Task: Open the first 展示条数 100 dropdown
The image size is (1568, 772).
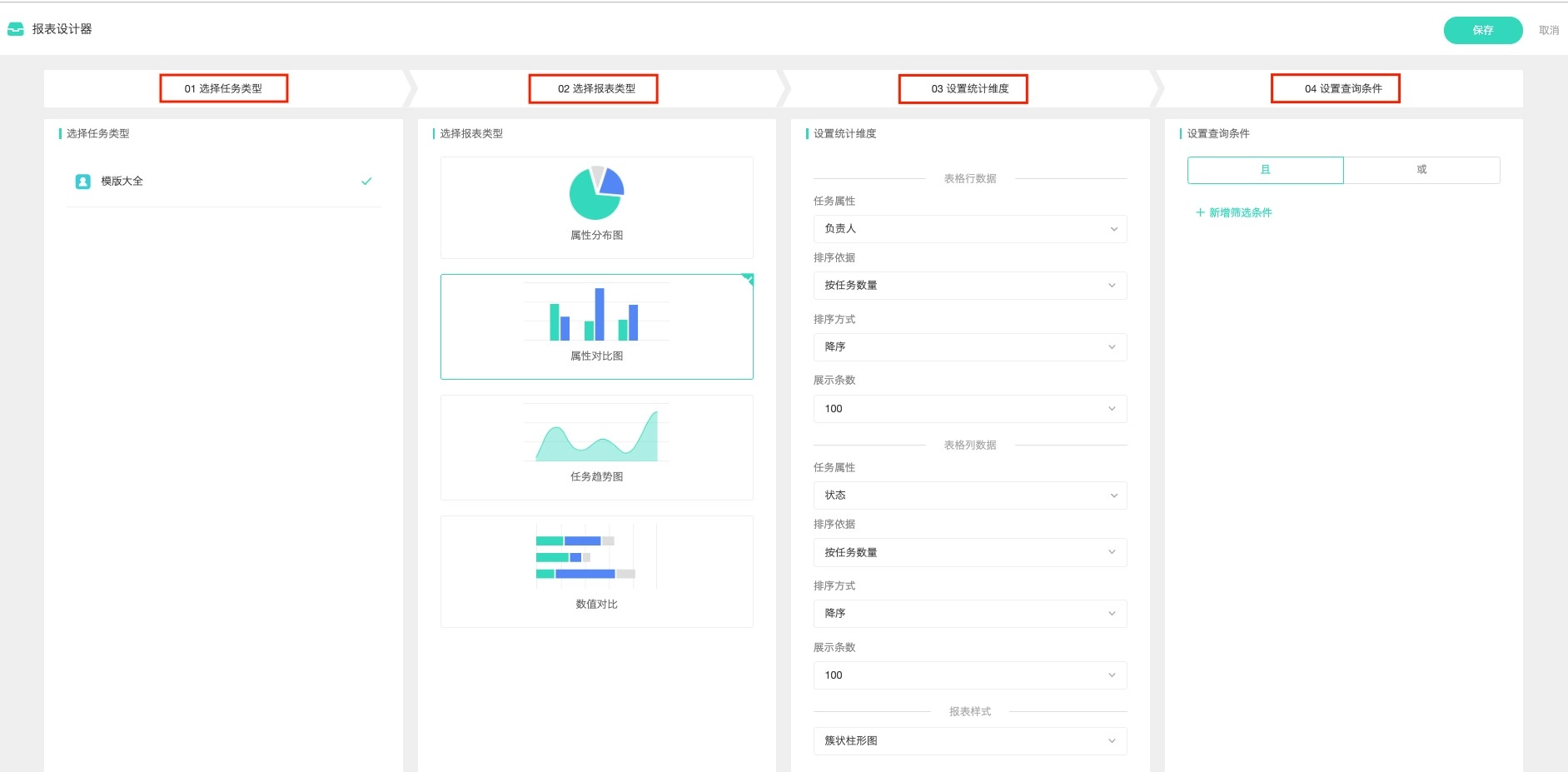Action: click(x=969, y=409)
